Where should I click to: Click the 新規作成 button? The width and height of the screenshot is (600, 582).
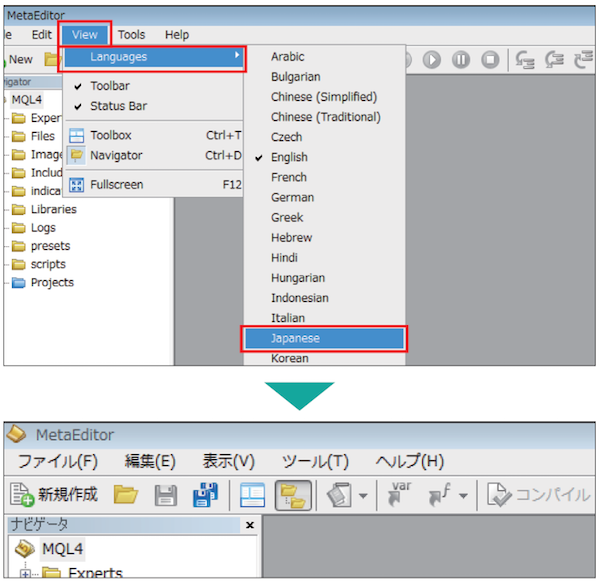(x=54, y=494)
